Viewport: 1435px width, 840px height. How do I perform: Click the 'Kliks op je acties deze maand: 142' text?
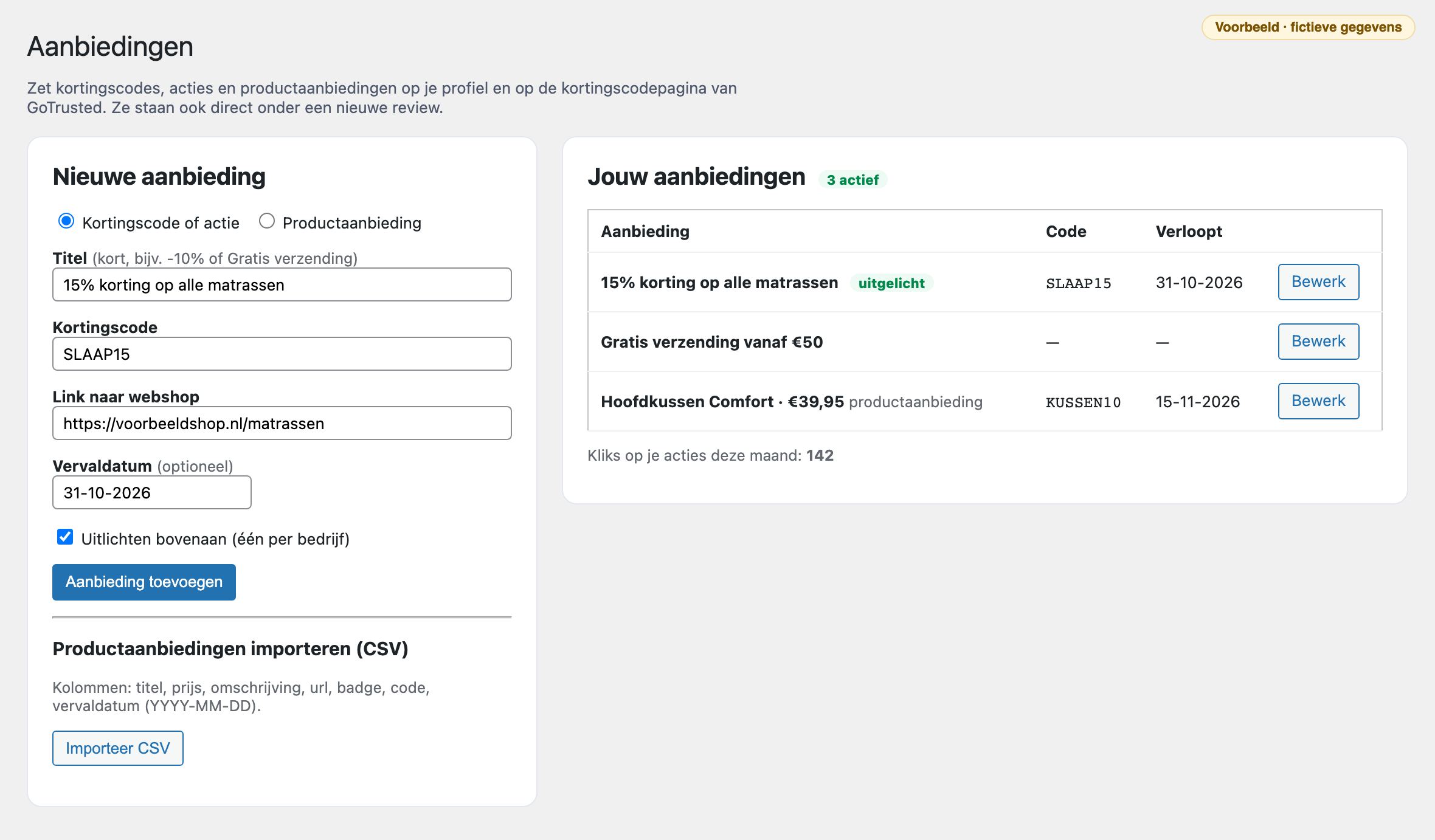pos(710,455)
